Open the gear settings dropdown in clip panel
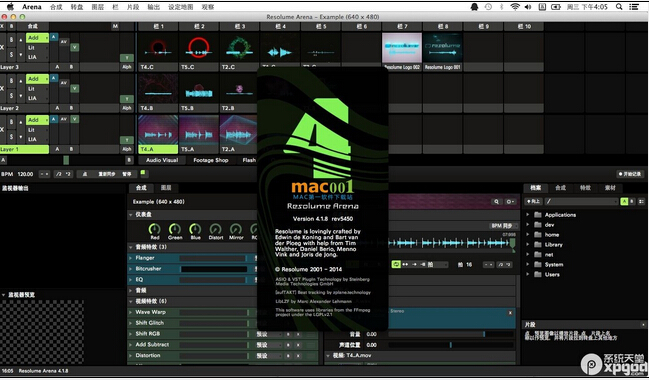The image size is (649, 380). tap(510, 202)
